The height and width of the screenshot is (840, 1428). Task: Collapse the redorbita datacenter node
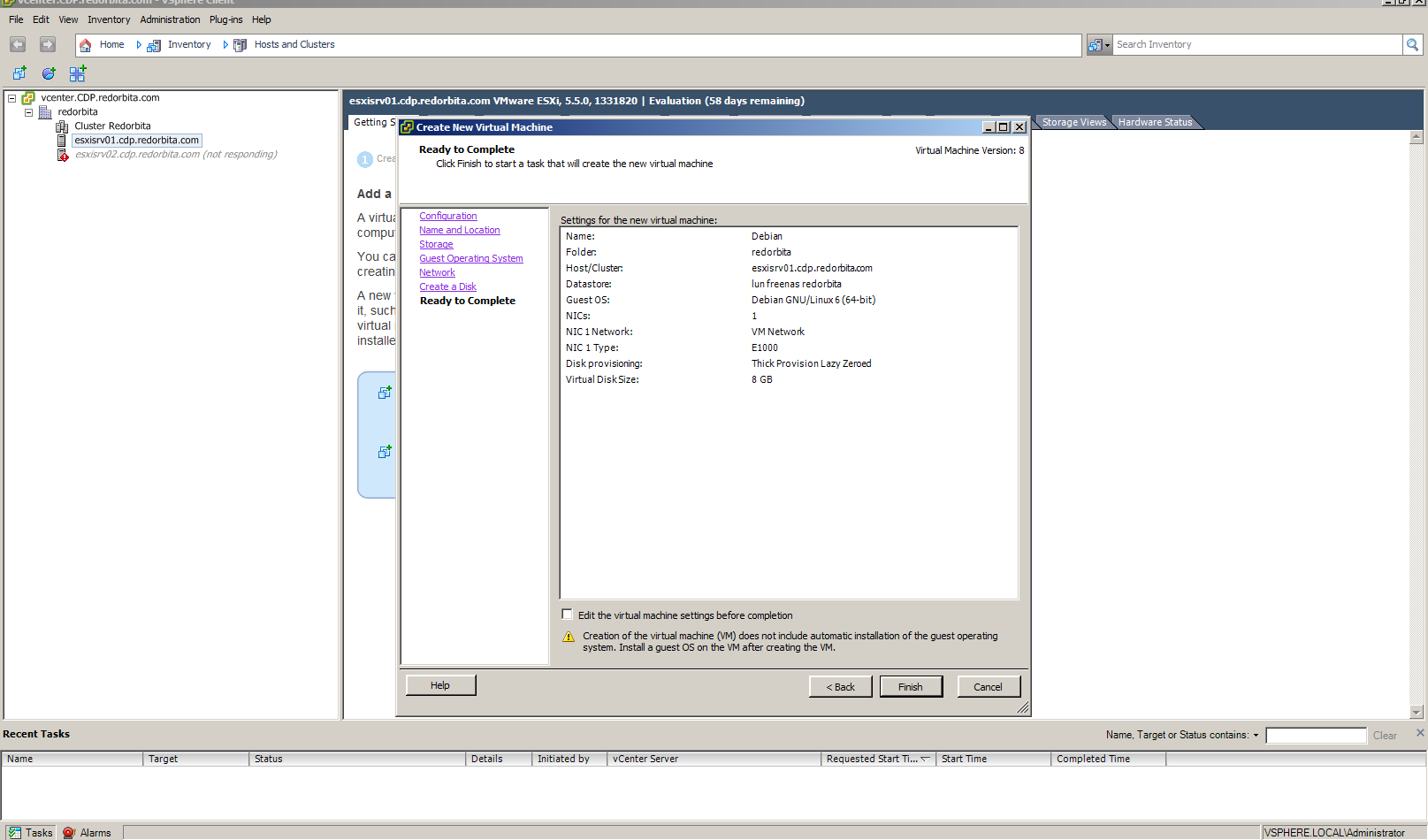point(28,112)
